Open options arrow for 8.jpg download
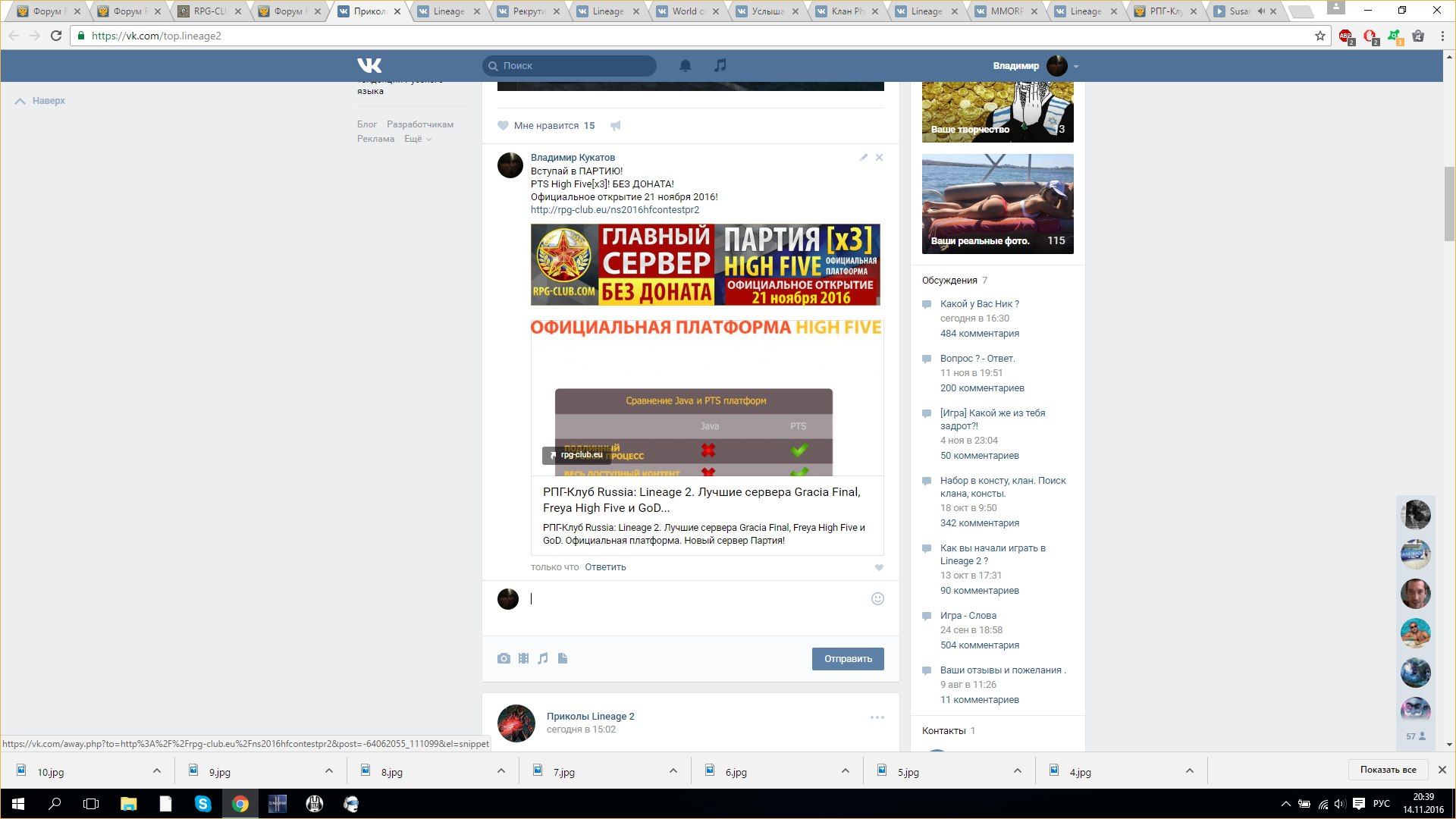The image size is (1456, 819). pyautogui.click(x=501, y=771)
